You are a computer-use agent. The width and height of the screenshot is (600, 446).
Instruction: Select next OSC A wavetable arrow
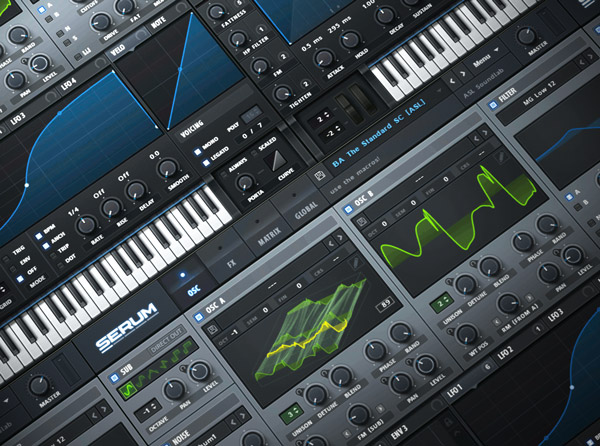pos(339,238)
